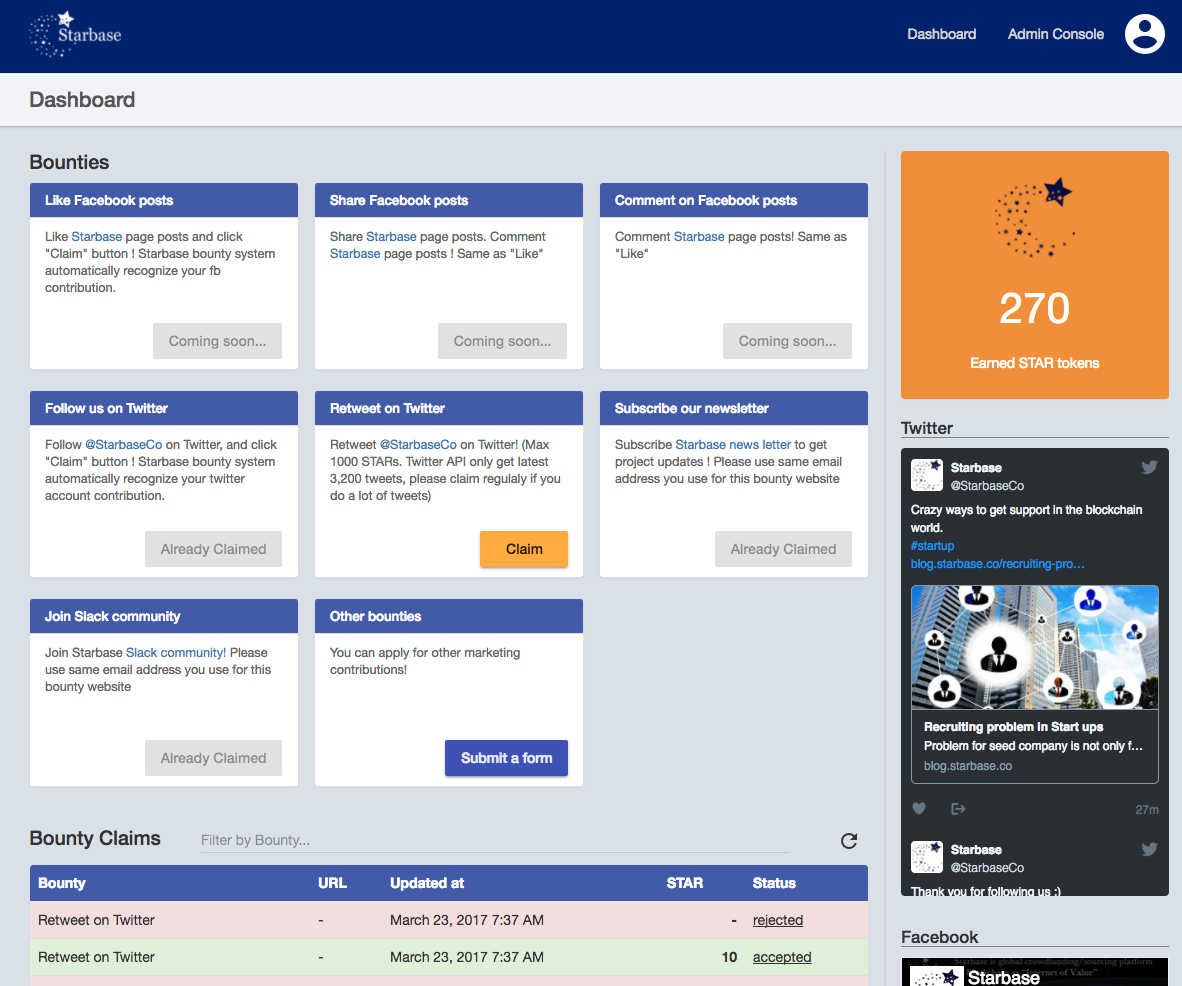This screenshot has width=1182, height=986.
Task: Select rejected row's Retweet on Twitter cell
Action: coord(96,920)
